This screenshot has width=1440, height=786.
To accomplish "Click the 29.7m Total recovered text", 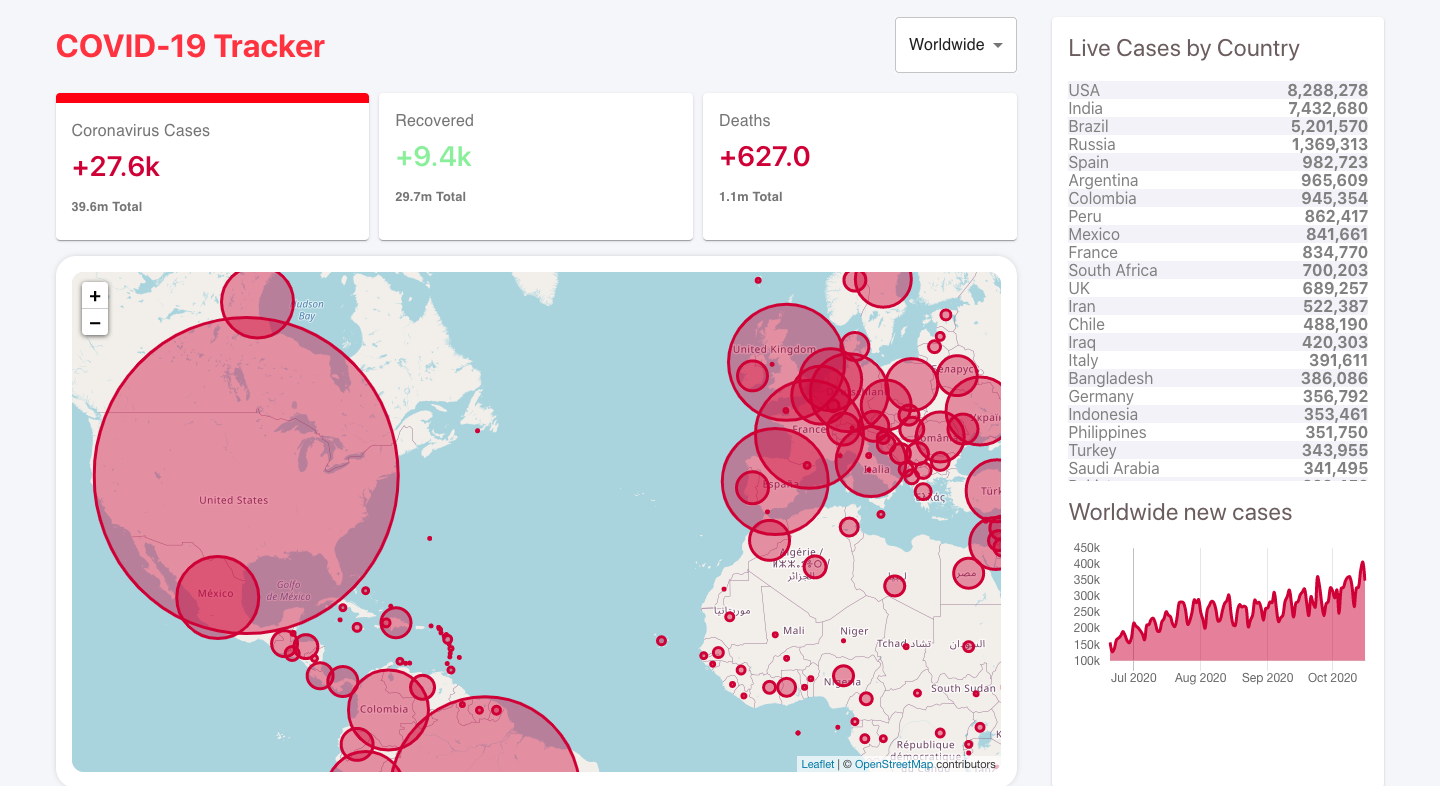I will tap(431, 197).
